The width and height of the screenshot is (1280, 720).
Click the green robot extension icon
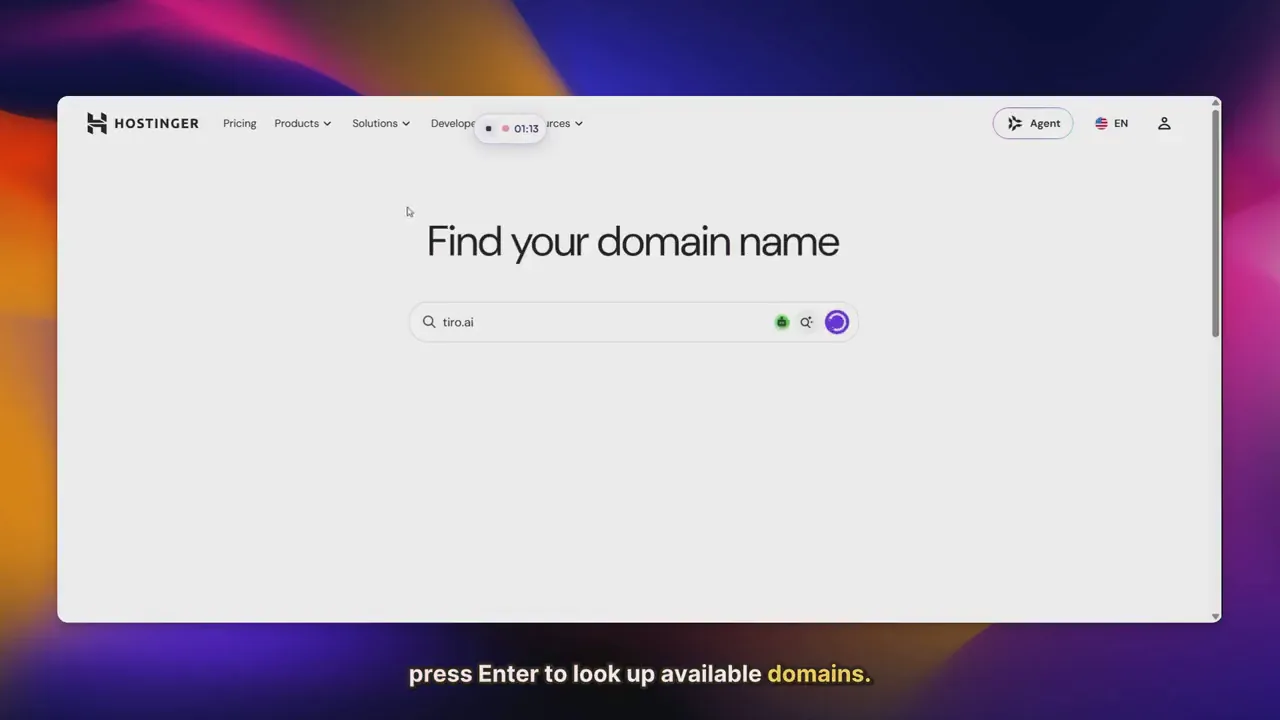point(782,322)
